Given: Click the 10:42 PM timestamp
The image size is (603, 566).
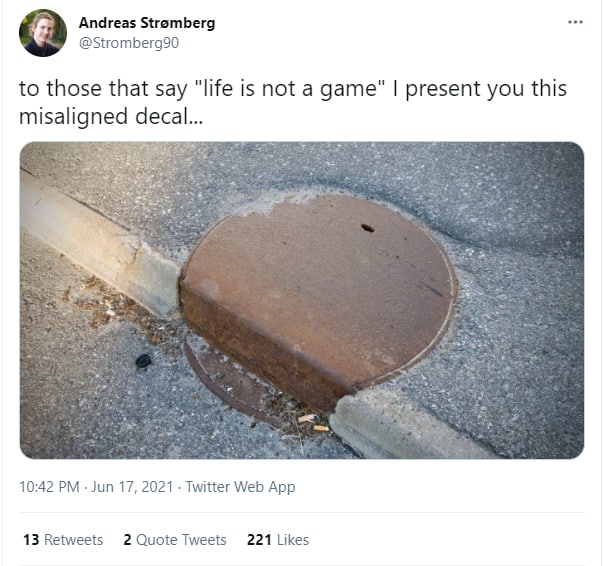Looking at the screenshot, I should click(49, 487).
